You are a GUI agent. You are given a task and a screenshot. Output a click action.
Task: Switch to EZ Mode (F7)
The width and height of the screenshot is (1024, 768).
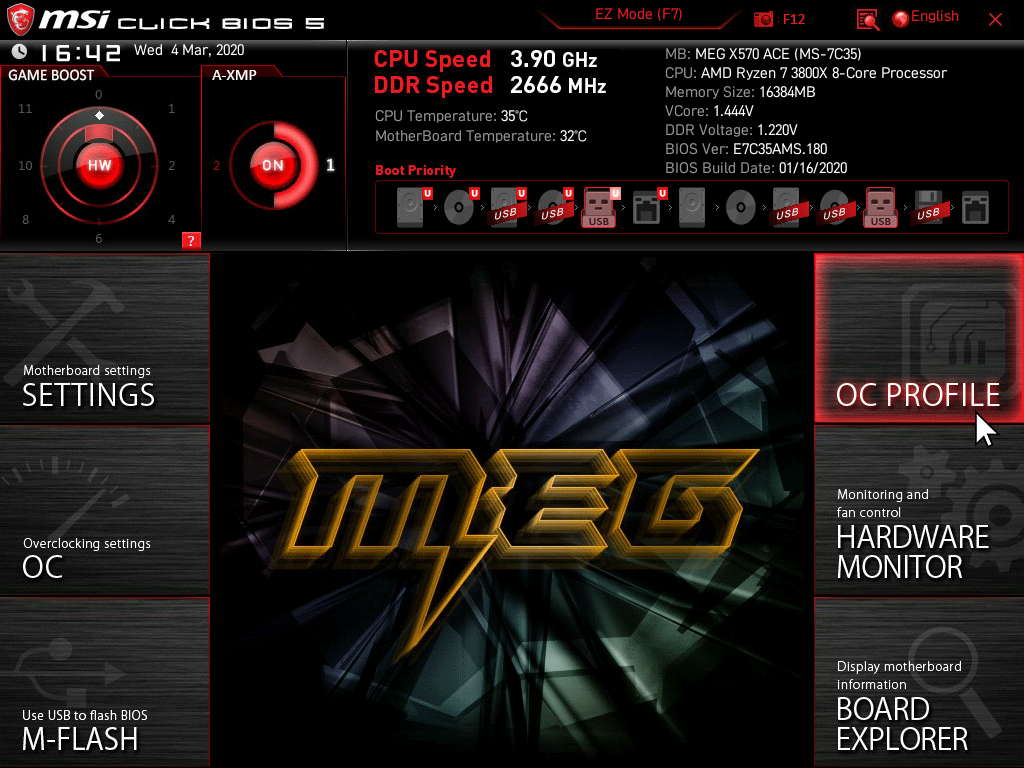[x=638, y=15]
